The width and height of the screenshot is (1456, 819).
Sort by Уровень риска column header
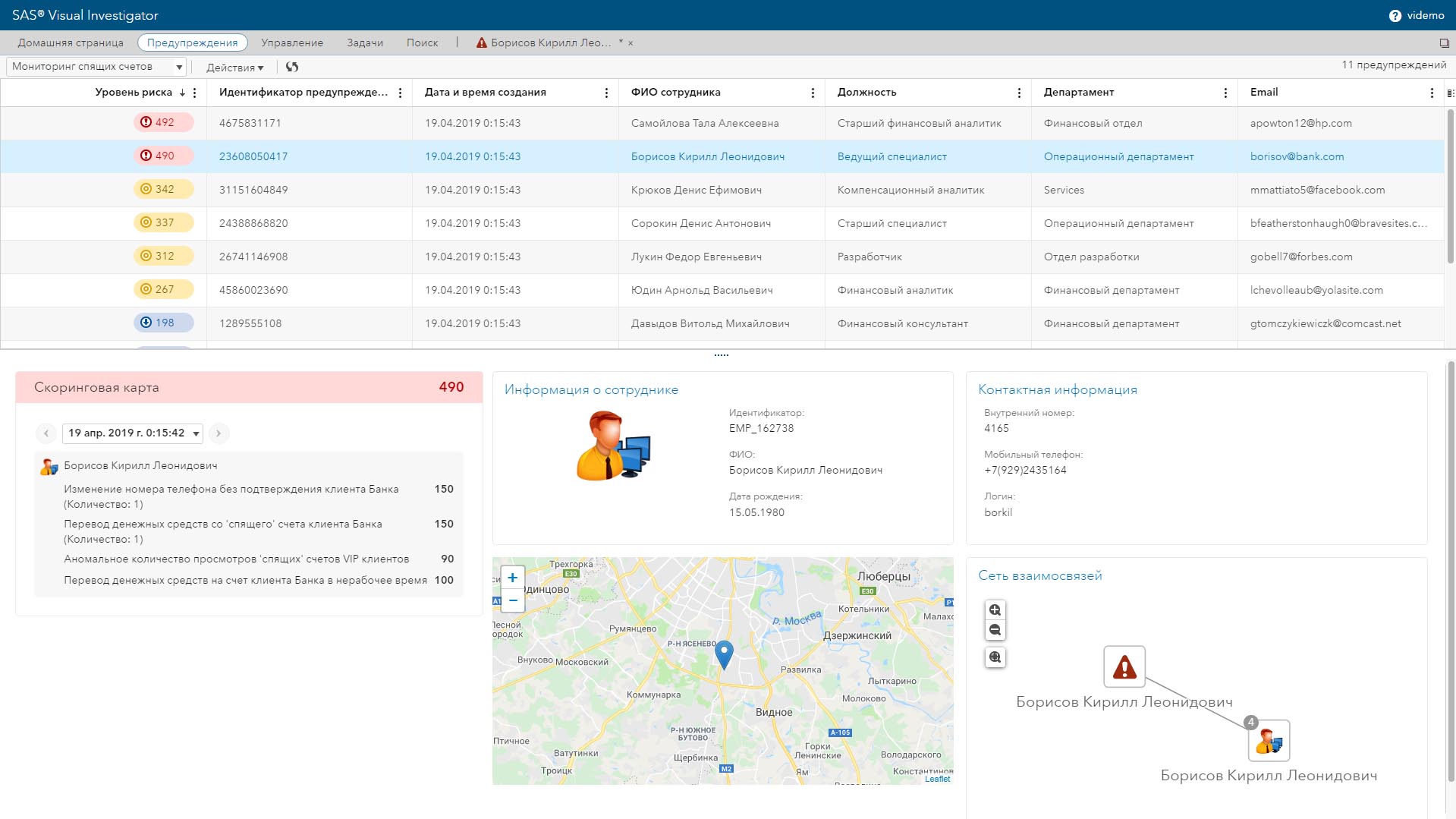coord(134,93)
